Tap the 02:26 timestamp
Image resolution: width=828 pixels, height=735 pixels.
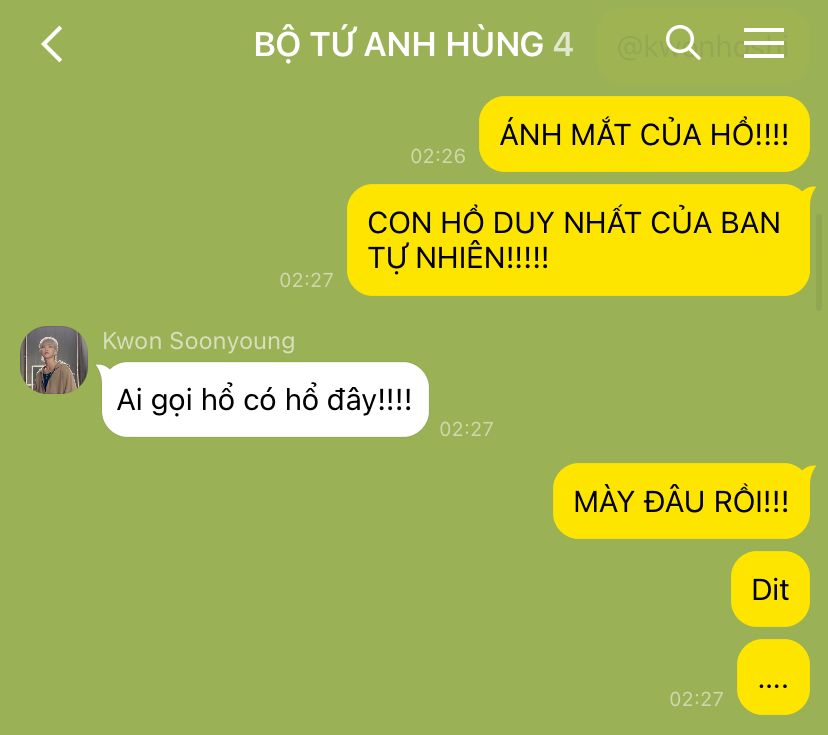pyautogui.click(x=438, y=156)
